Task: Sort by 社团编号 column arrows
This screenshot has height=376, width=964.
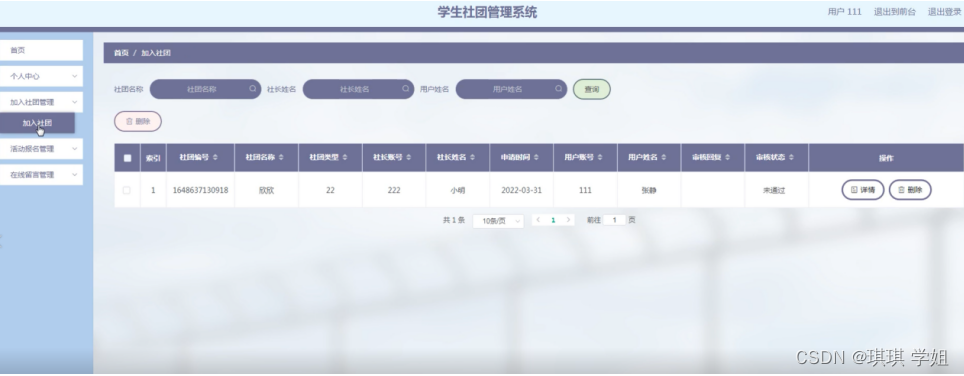Action: pos(215,158)
